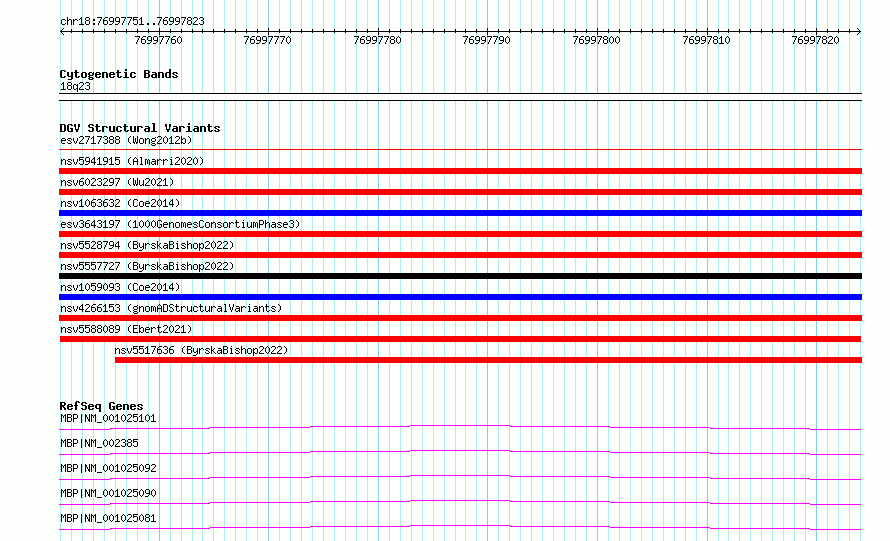Image resolution: width=890 pixels, height=541 pixels.
Task: Click ruler position label 76997780
Action: click(x=377, y=40)
